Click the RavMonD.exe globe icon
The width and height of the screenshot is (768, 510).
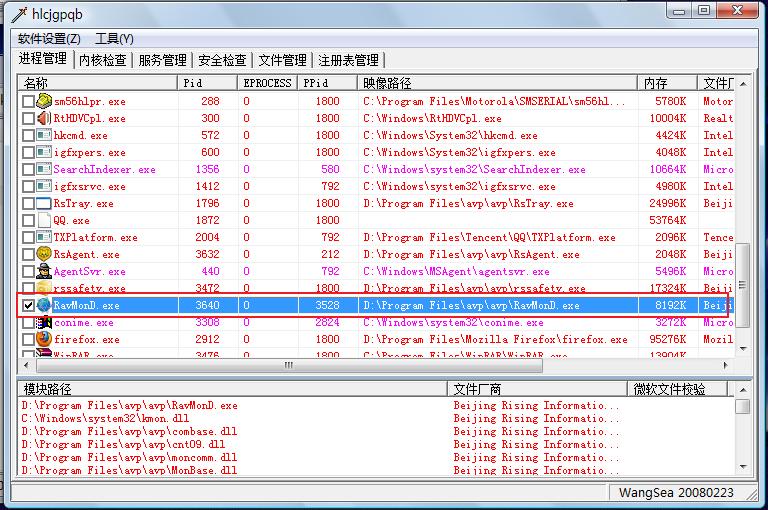[44, 305]
